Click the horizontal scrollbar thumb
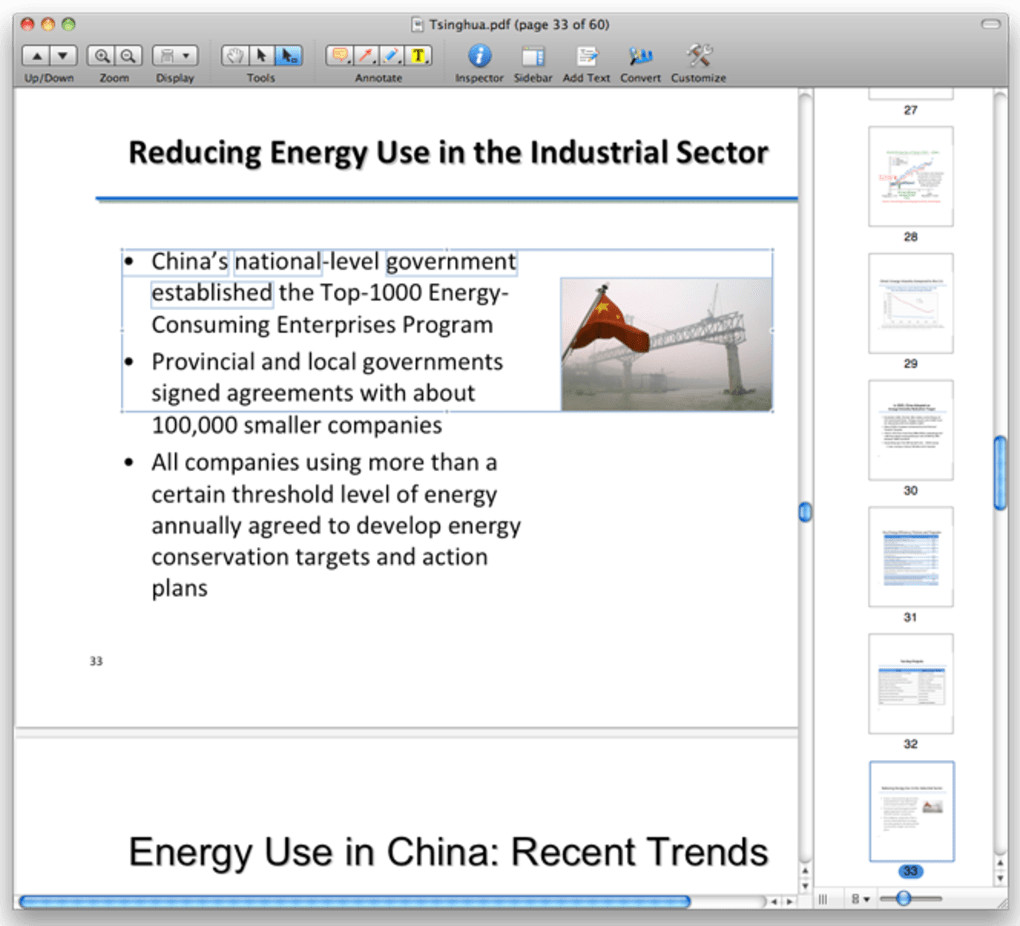 click(355, 902)
